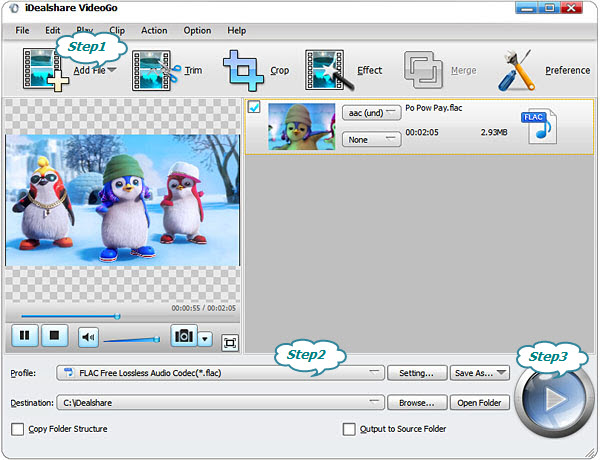This screenshot has width=600, height=460.
Task: Select the Po Pow Pay.flac filename text
Action: pyautogui.click(x=434, y=108)
